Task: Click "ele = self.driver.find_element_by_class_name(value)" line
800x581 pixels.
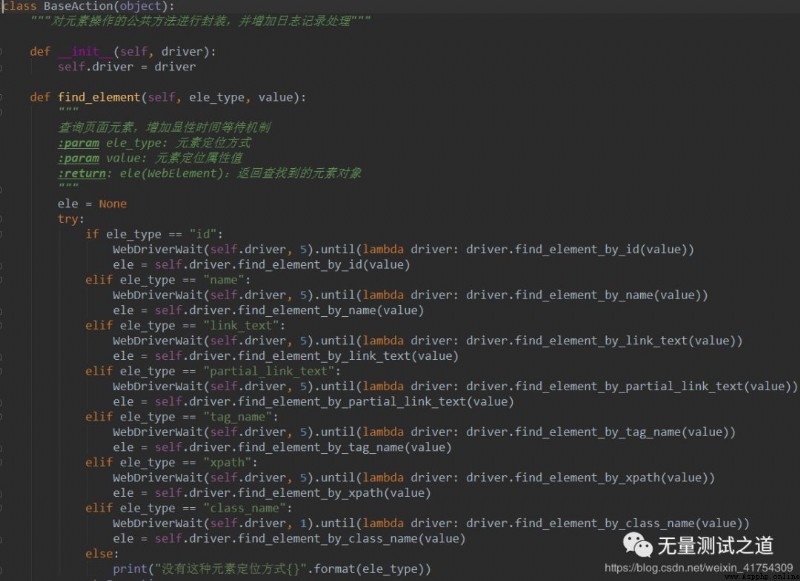Action: pos(289,539)
